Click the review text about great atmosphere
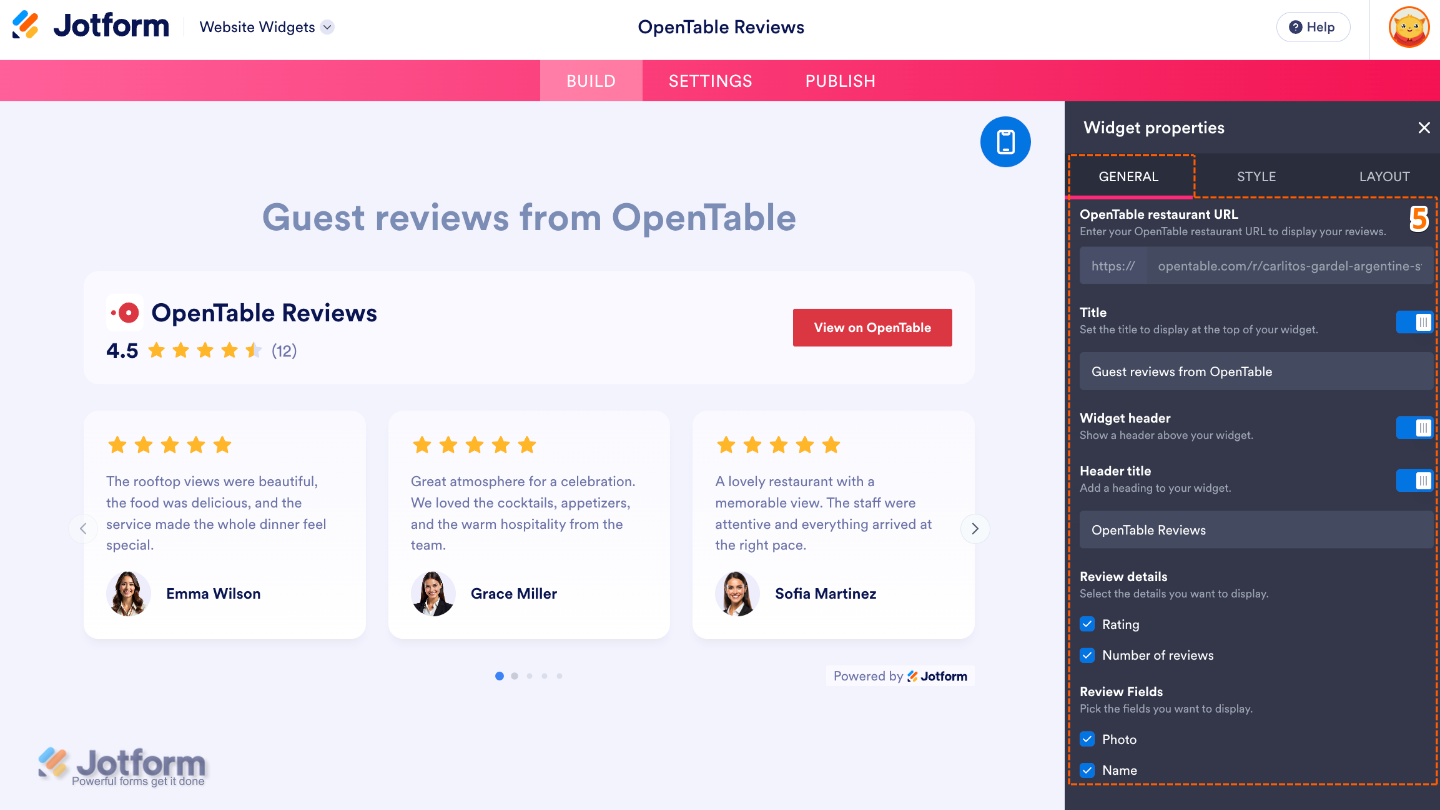Viewport: 1440px width, 810px height. (x=523, y=513)
